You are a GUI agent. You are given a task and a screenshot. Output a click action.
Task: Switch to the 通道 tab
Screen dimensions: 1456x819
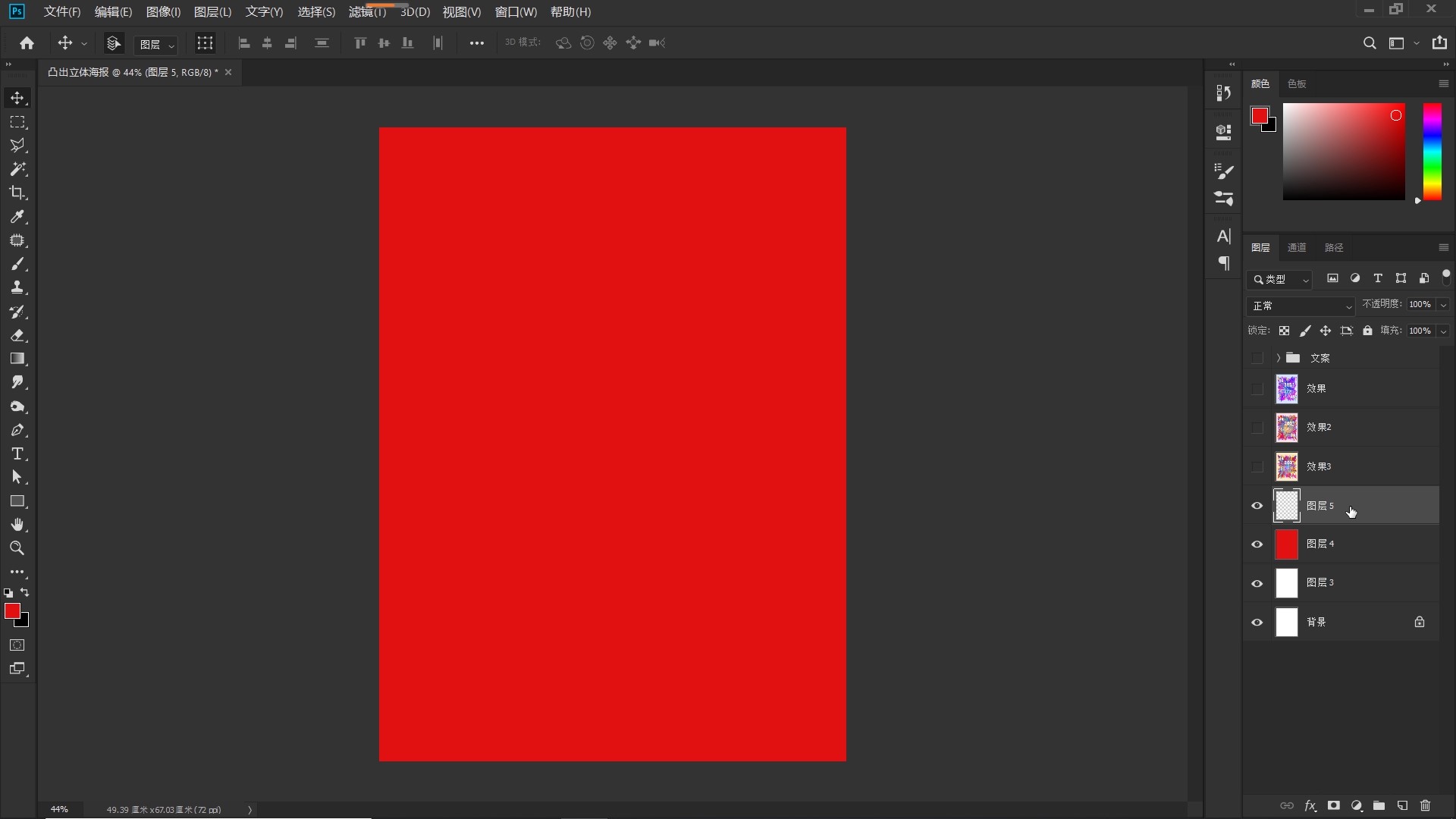(1297, 248)
